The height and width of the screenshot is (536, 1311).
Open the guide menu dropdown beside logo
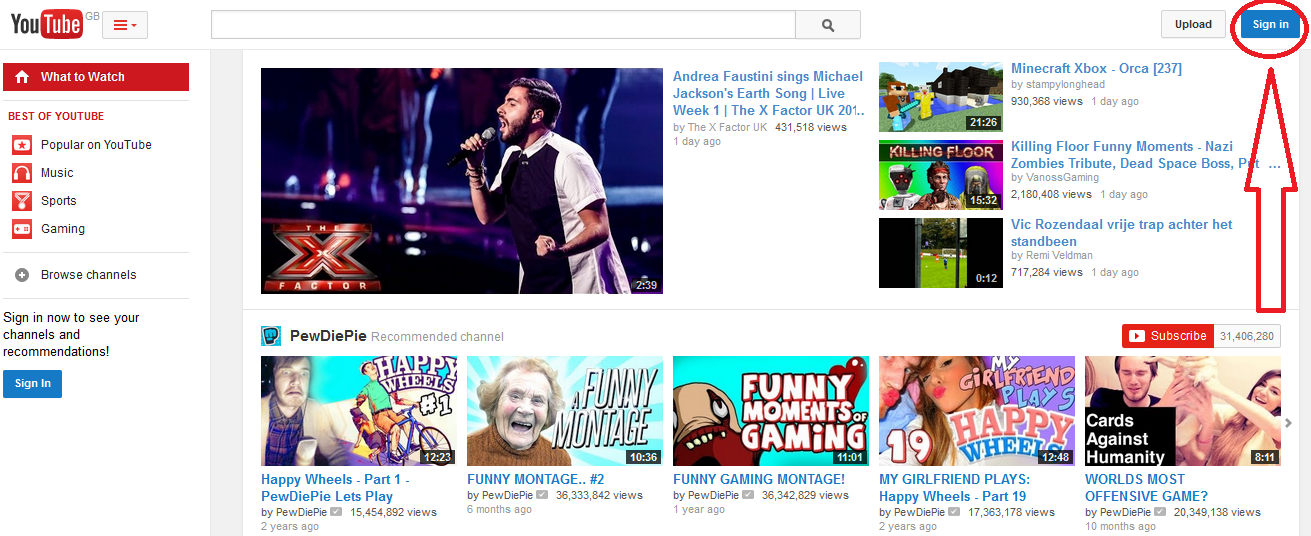(125, 25)
